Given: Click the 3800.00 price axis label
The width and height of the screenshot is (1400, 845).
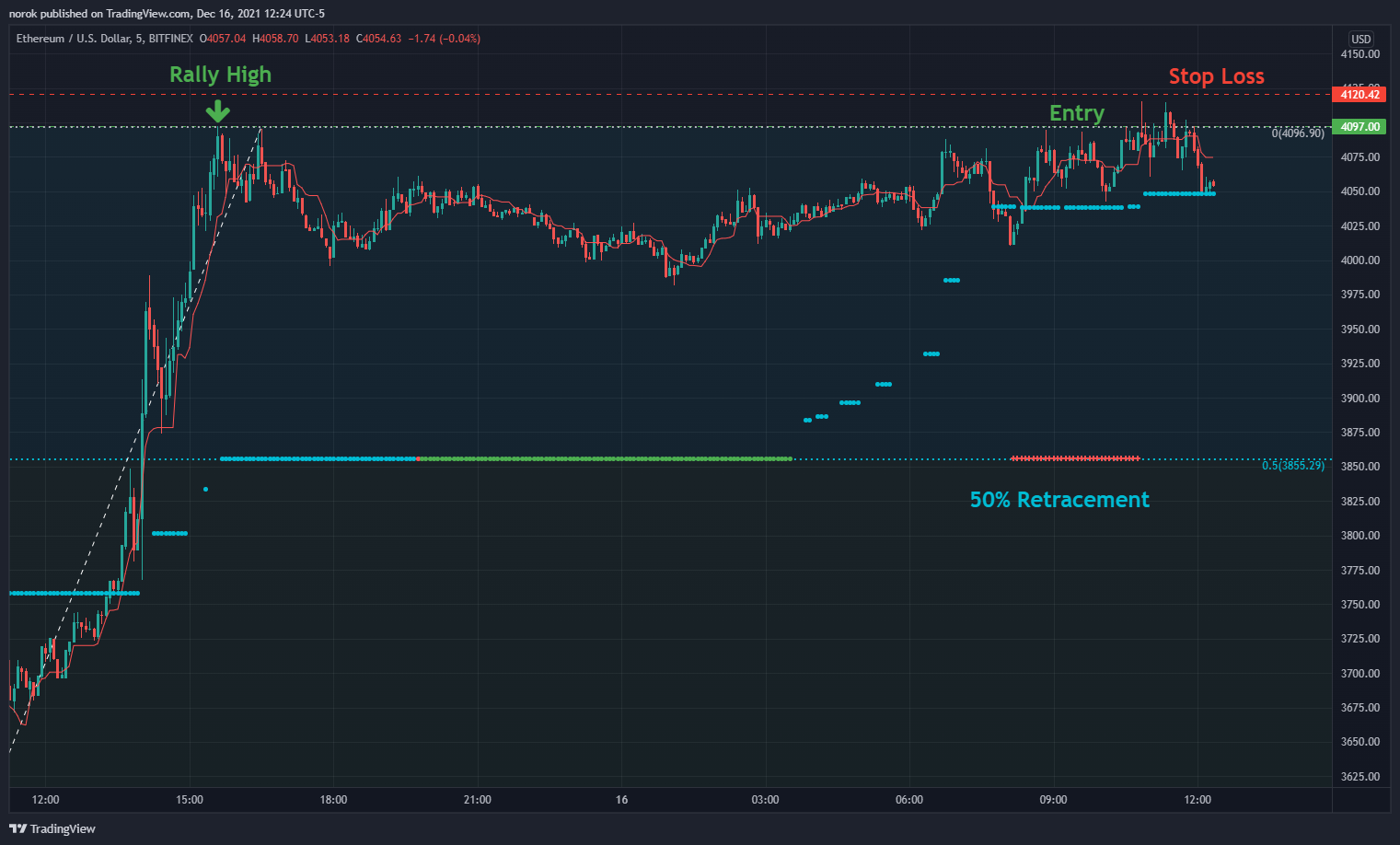Looking at the screenshot, I should click(x=1360, y=536).
